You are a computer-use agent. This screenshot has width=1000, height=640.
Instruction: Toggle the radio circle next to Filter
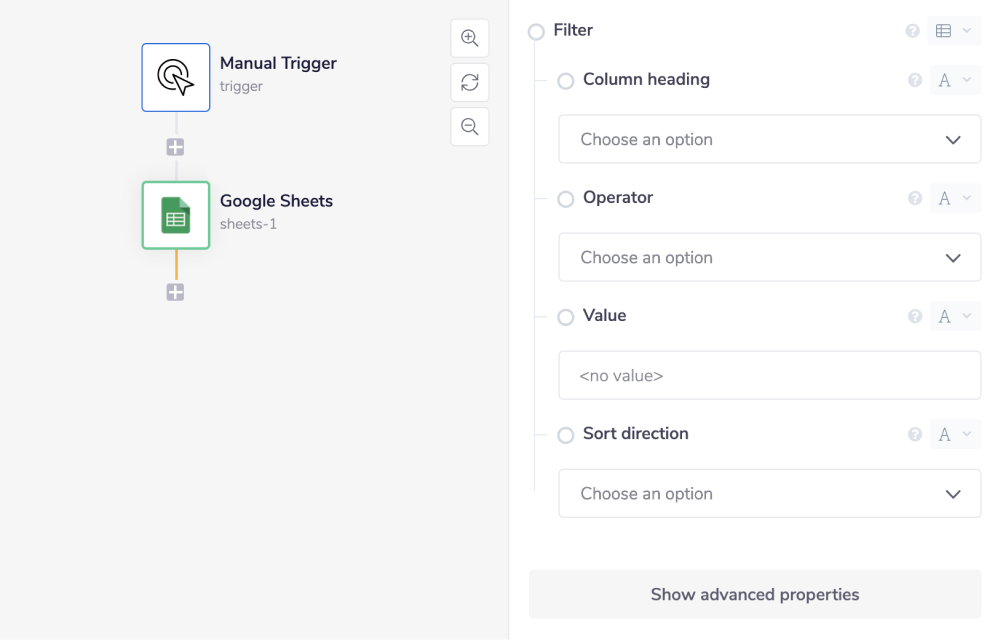(535, 31)
